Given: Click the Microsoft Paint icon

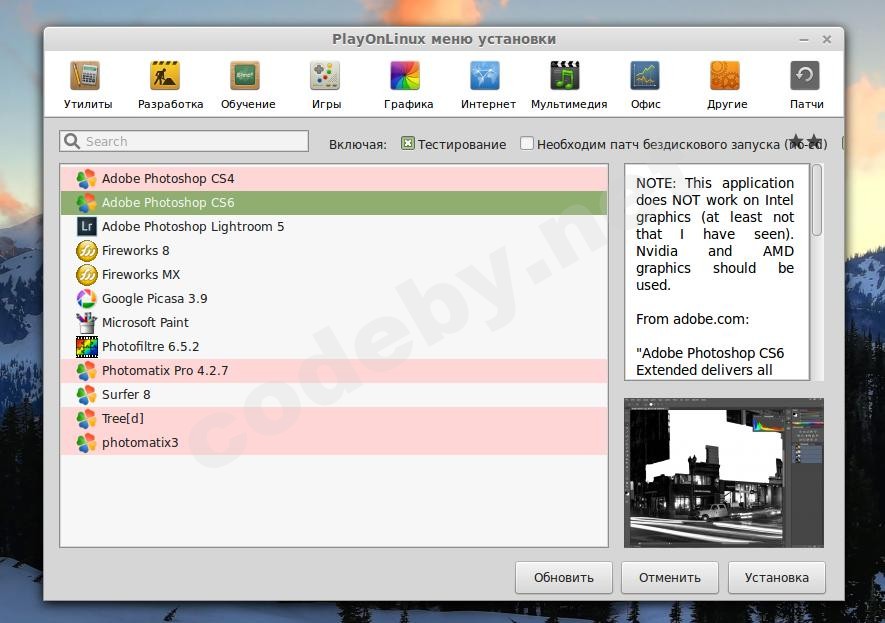Looking at the screenshot, I should point(86,322).
